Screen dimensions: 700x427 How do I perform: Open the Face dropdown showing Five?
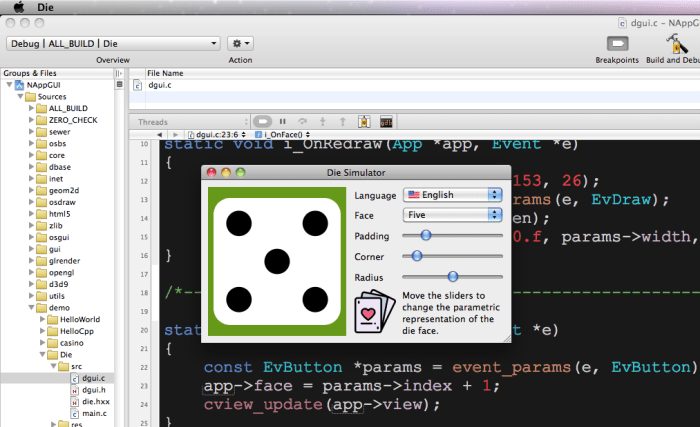pyautogui.click(x=451, y=215)
